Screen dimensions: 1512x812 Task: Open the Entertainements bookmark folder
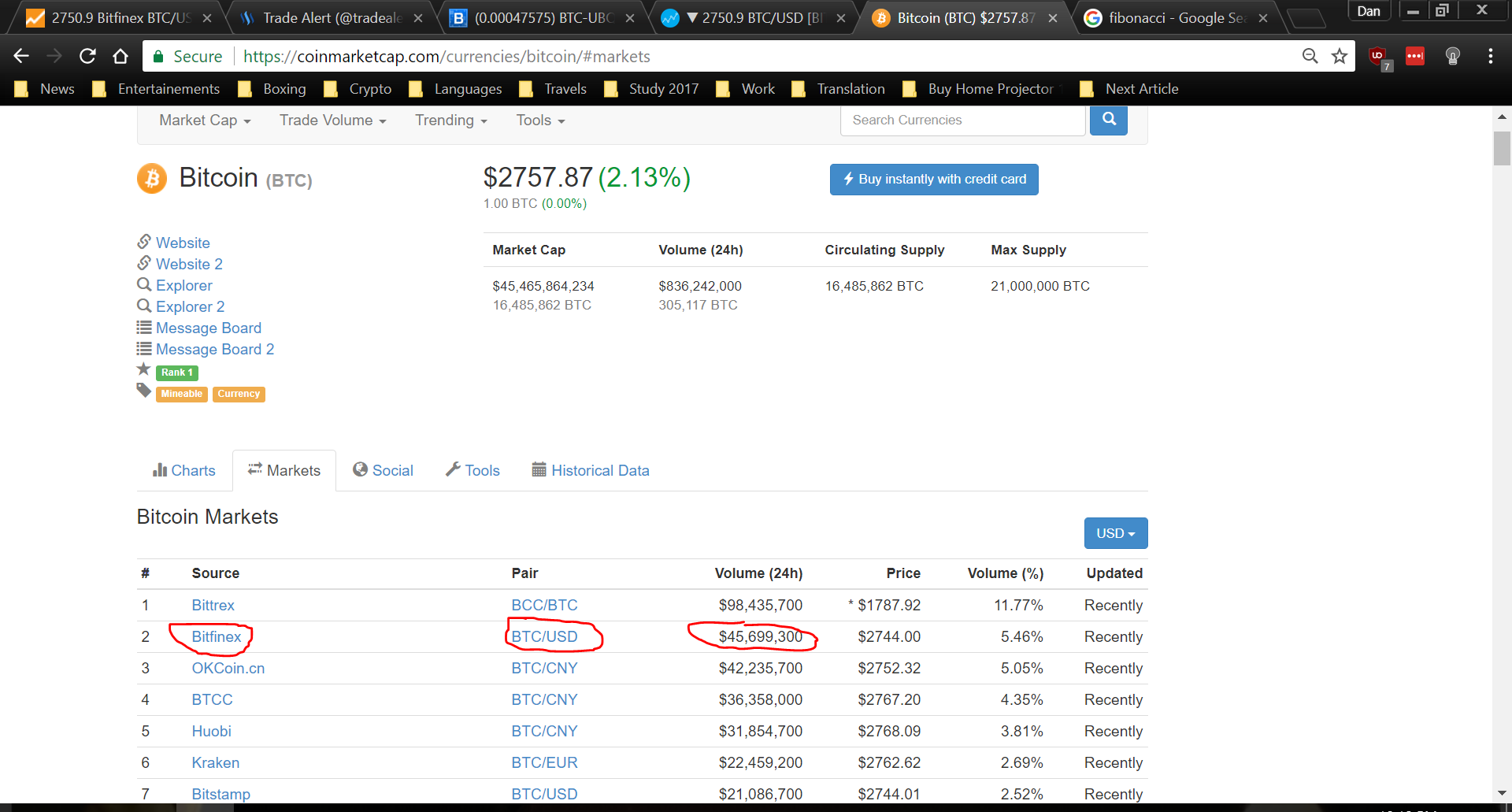(157, 89)
